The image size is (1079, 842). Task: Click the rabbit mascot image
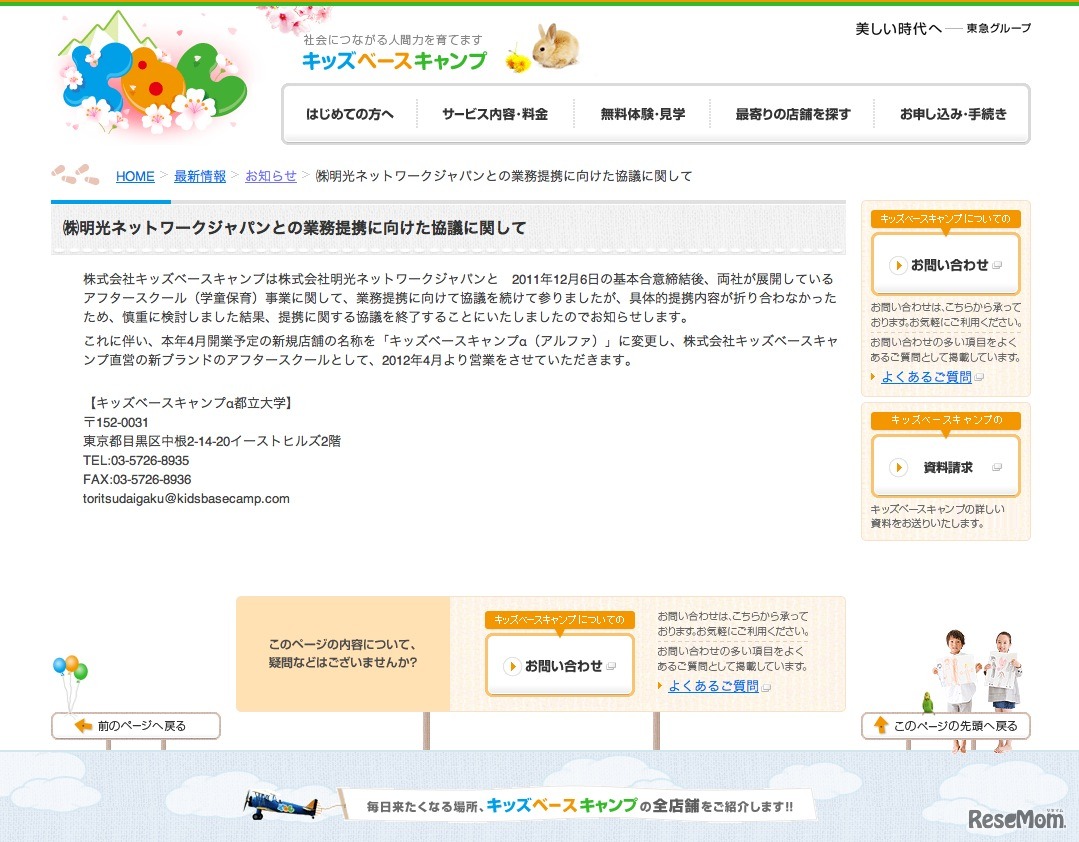pyautogui.click(x=556, y=50)
